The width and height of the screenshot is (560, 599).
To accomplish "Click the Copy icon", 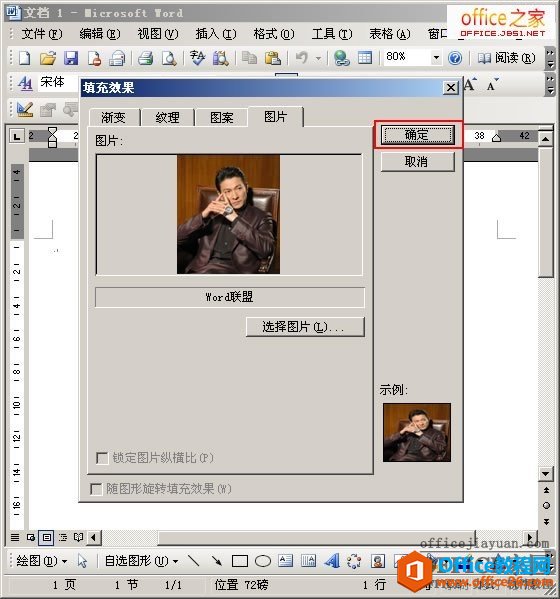I will [x=249, y=58].
